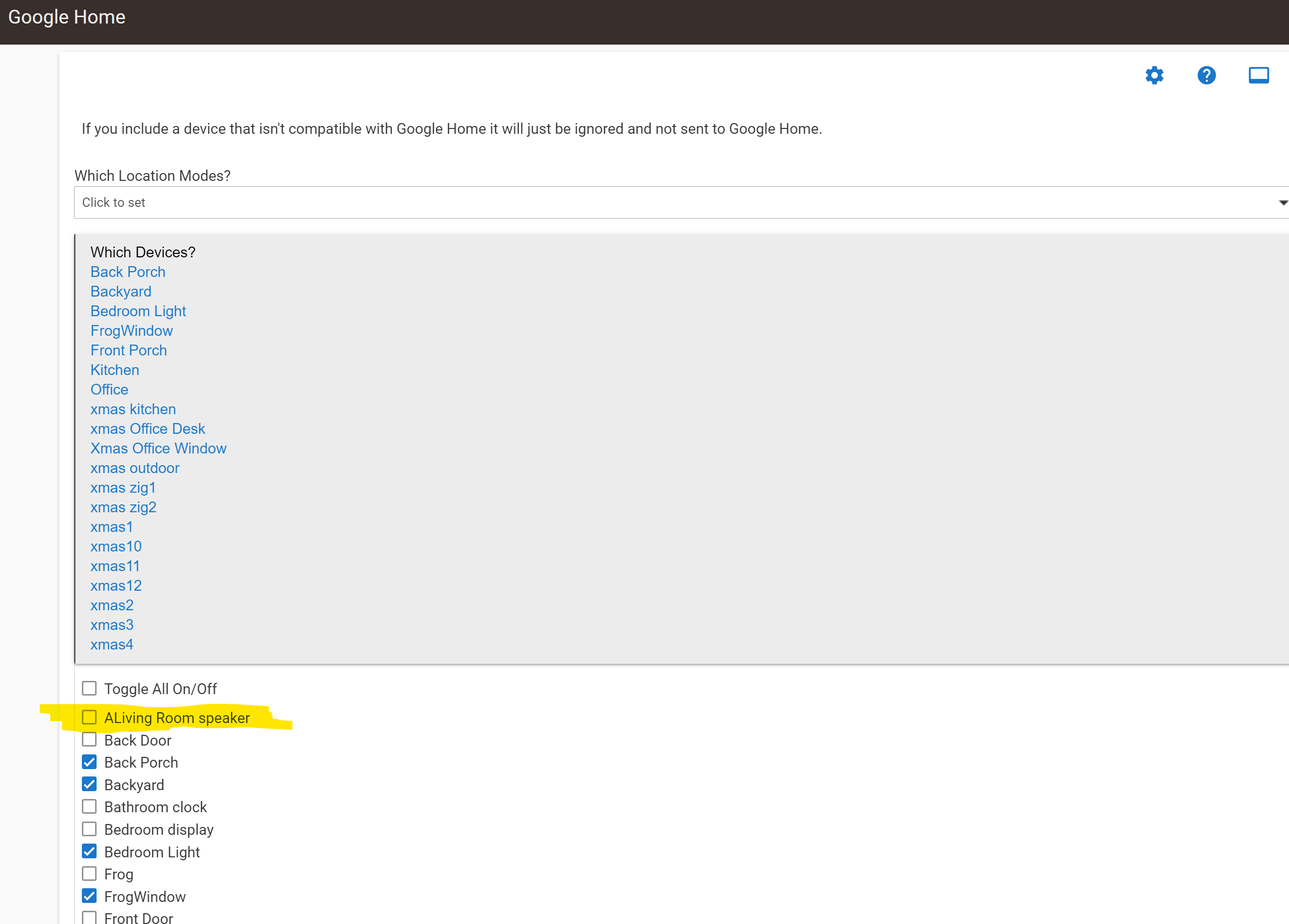Open the Front Porch device link
The width and height of the screenshot is (1289, 924).
128,350
